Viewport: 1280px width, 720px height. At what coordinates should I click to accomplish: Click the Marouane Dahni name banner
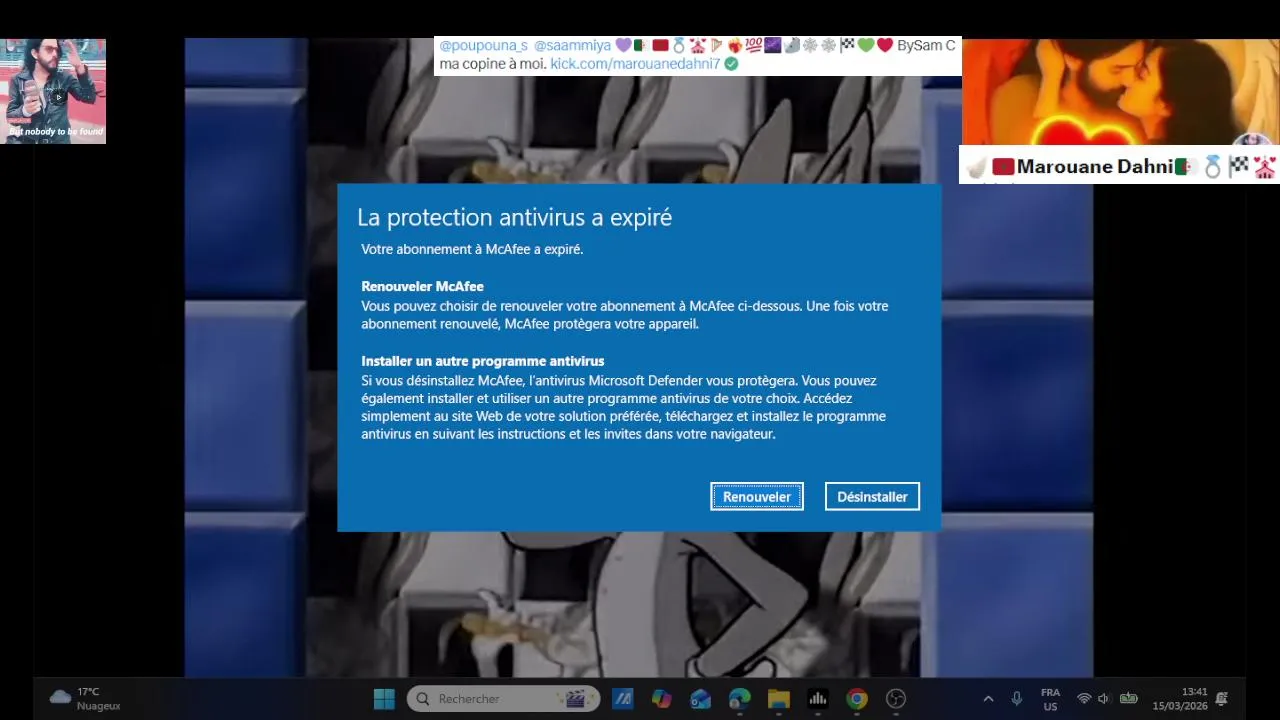coord(1119,166)
